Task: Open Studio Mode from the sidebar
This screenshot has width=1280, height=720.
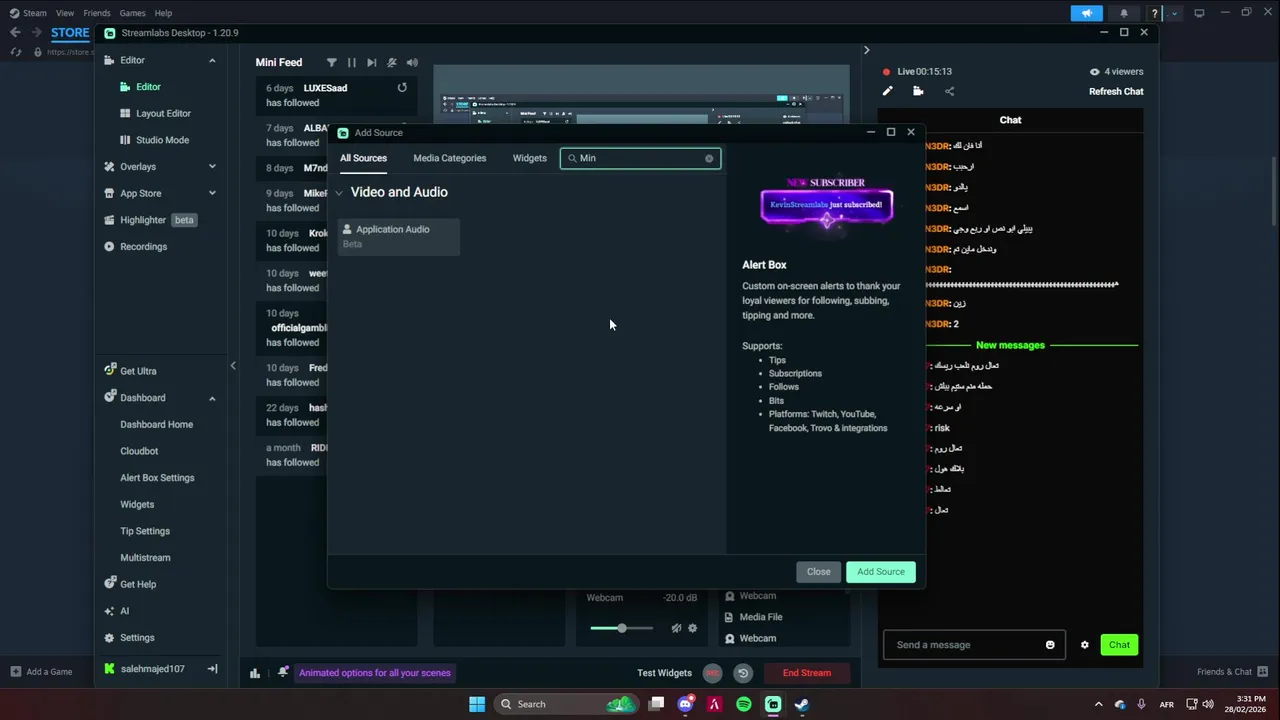Action: (x=161, y=140)
